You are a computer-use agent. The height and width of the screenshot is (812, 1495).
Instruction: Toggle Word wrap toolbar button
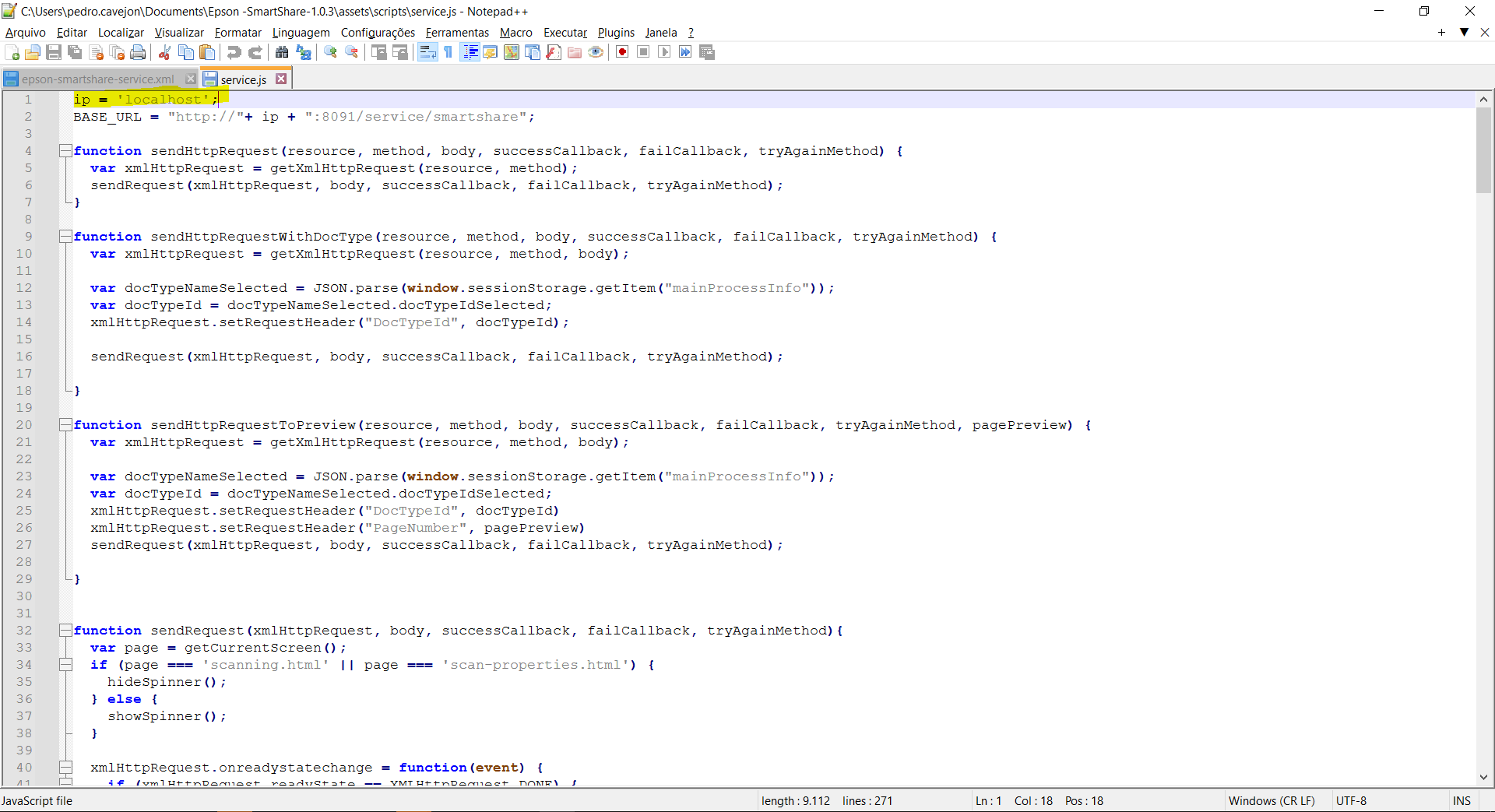[427, 52]
